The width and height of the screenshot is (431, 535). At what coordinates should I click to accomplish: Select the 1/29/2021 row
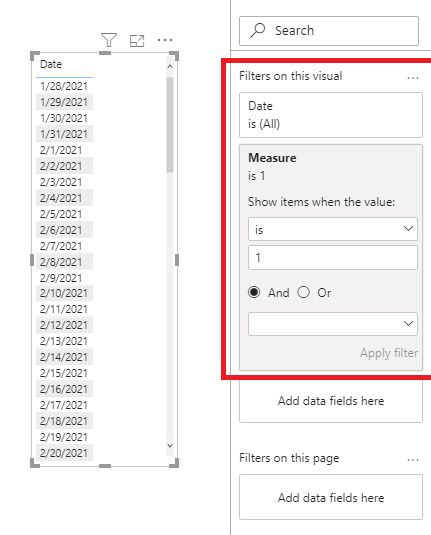(x=64, y=102)
